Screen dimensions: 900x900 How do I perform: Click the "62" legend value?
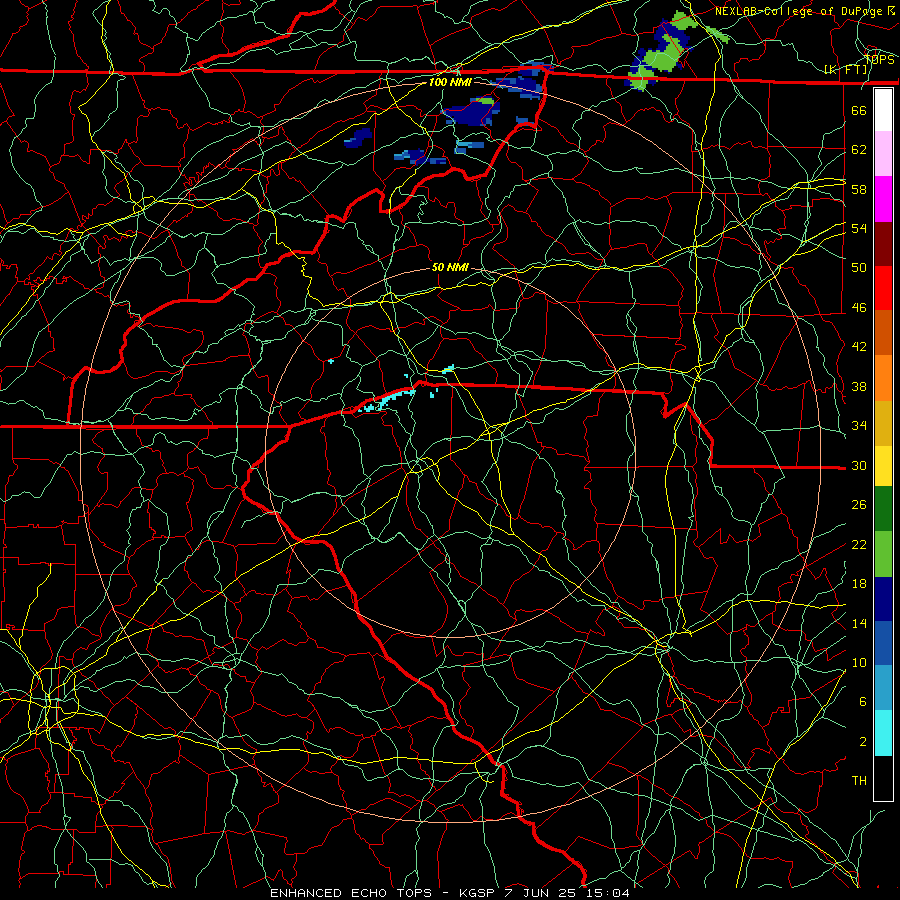(859, 150)
